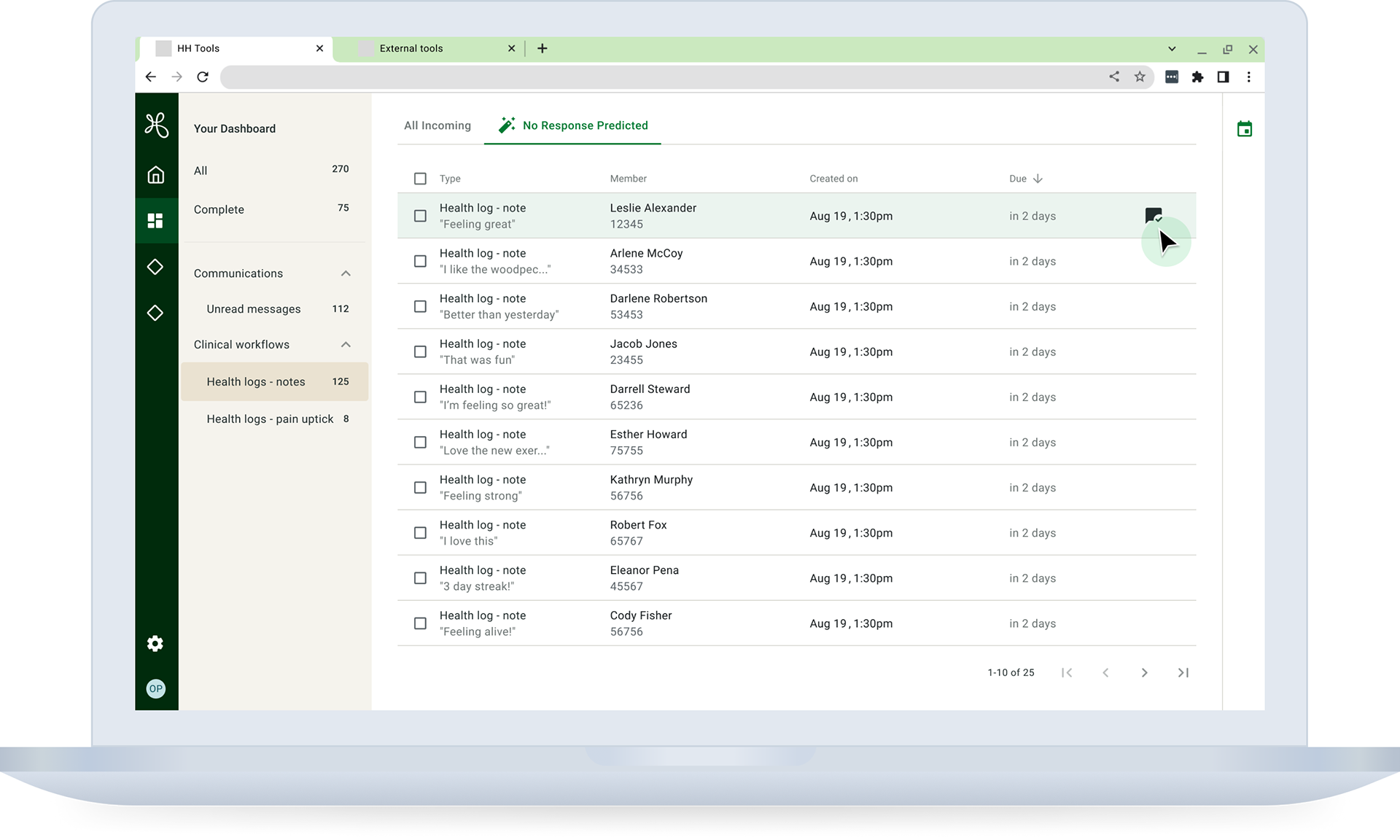1400x840 pixels.
Task: Open the calendar icon in right panel
Action: tap(1245, 129)
